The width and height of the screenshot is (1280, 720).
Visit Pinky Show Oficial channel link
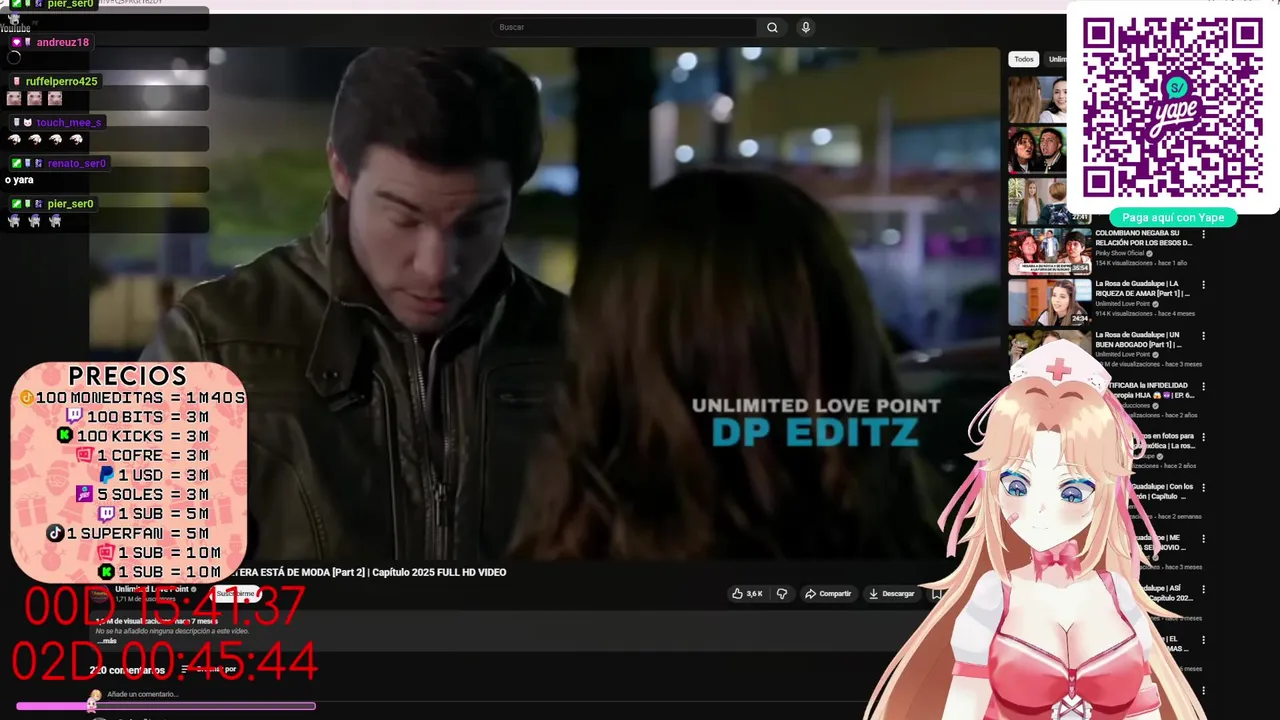1119,253
